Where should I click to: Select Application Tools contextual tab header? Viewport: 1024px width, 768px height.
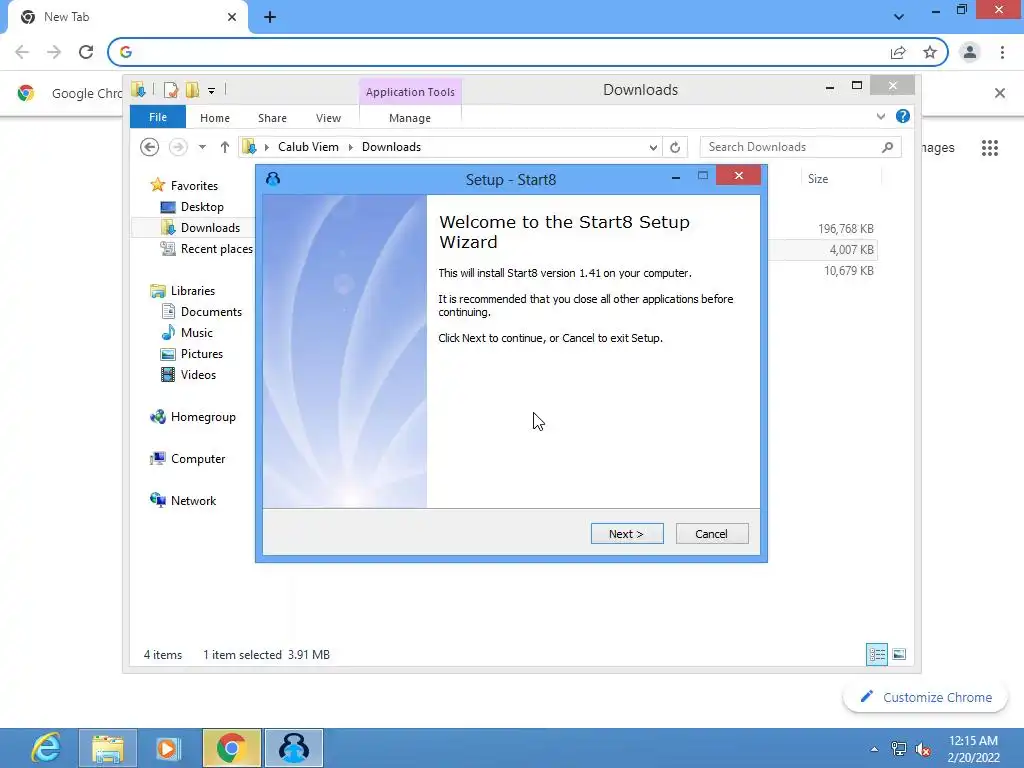(410, 92)
